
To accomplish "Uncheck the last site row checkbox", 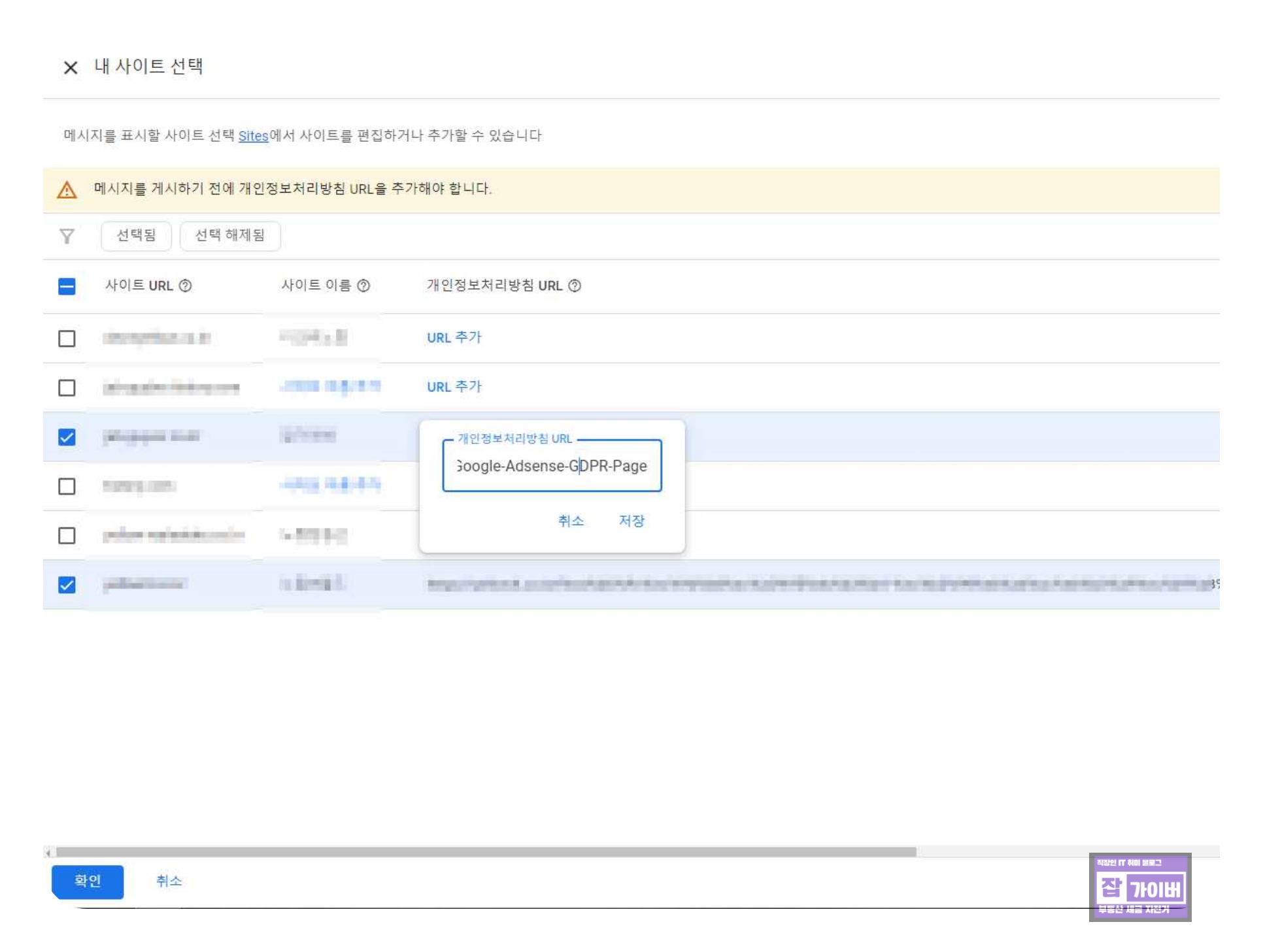I will 67,585.
